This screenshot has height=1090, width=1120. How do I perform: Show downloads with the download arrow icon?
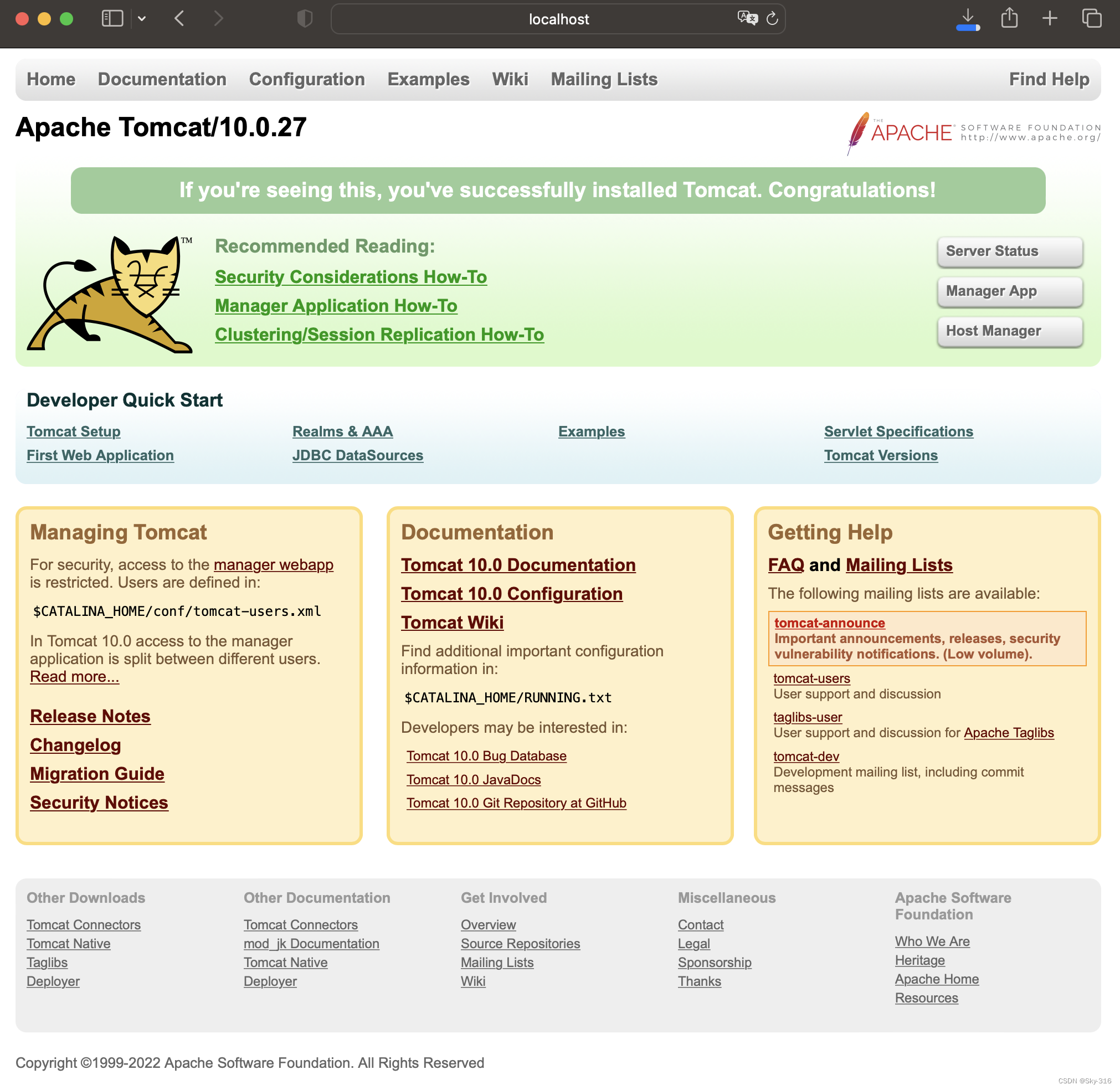tap(968, 19)
